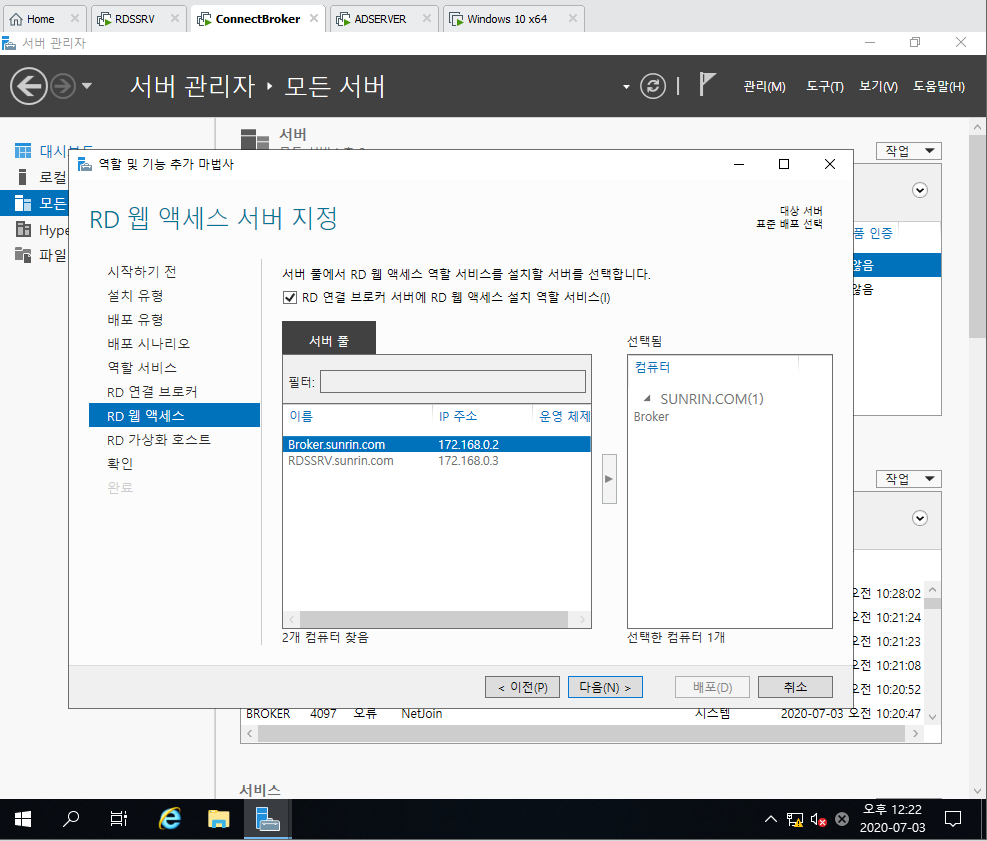The height and width of the screenshot is (841, 987).
Task: Show hidden system tray icons
Action: [x=770, y=819]
